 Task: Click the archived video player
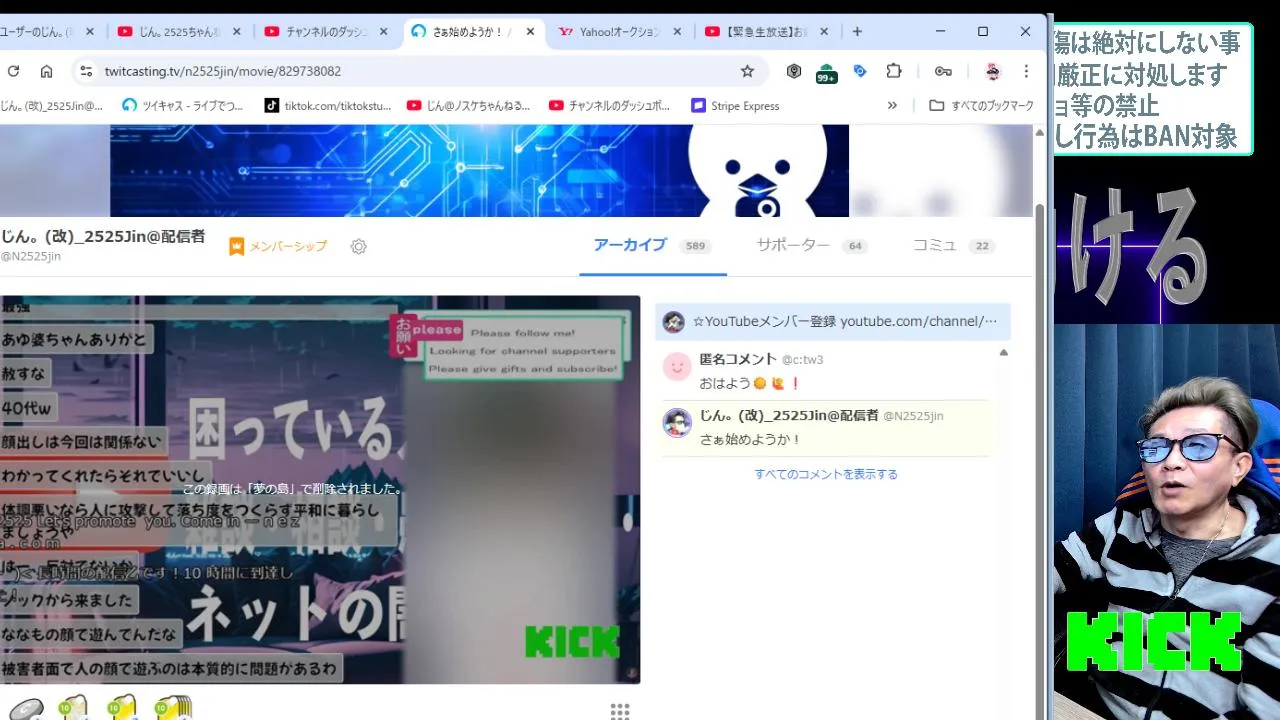point(320,489)
